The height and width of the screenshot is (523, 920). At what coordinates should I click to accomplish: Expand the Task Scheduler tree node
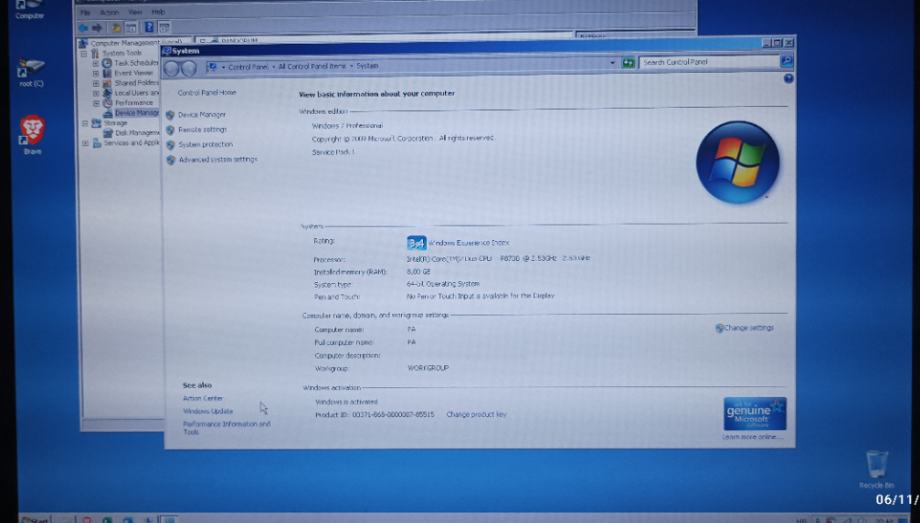click(96, 63)
